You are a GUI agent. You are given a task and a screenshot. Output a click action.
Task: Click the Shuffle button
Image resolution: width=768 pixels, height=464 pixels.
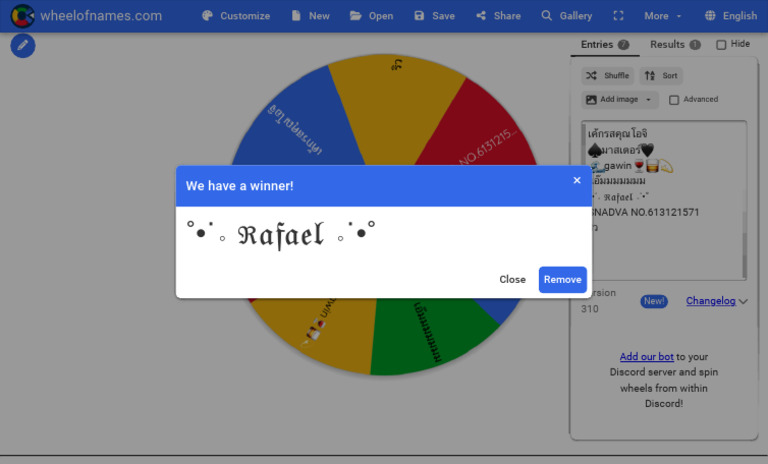tap(607, 75)
